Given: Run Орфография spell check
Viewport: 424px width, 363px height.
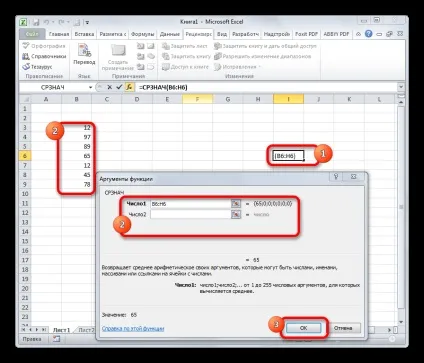Looking at the screenshot, I should pyautogui.click(x=44, y=46).
